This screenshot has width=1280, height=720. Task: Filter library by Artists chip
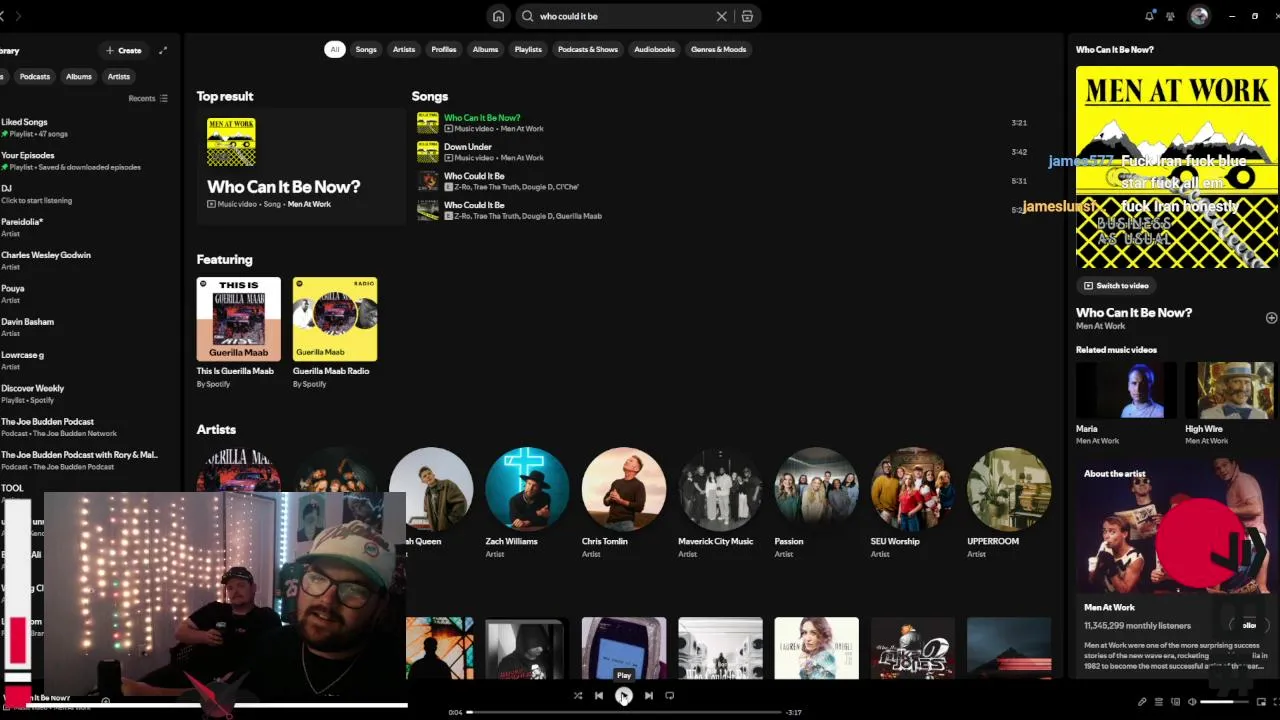(x=119, y=76)
